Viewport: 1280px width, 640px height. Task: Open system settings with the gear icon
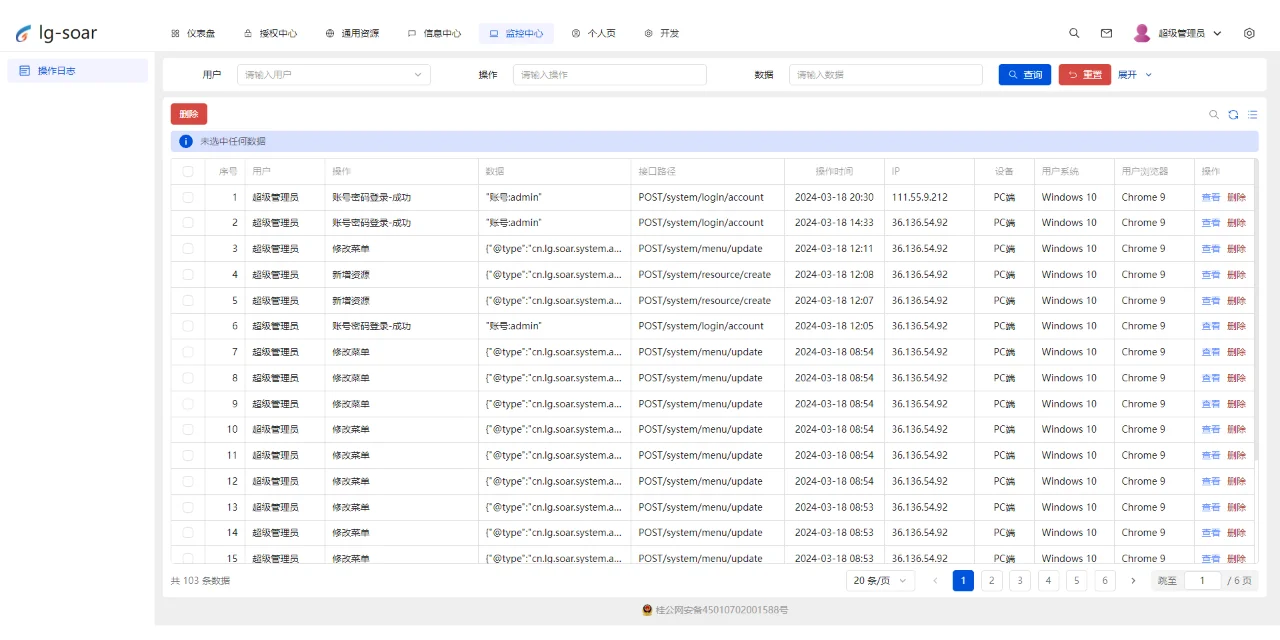pyautogui.click(x=1249, y=33)
